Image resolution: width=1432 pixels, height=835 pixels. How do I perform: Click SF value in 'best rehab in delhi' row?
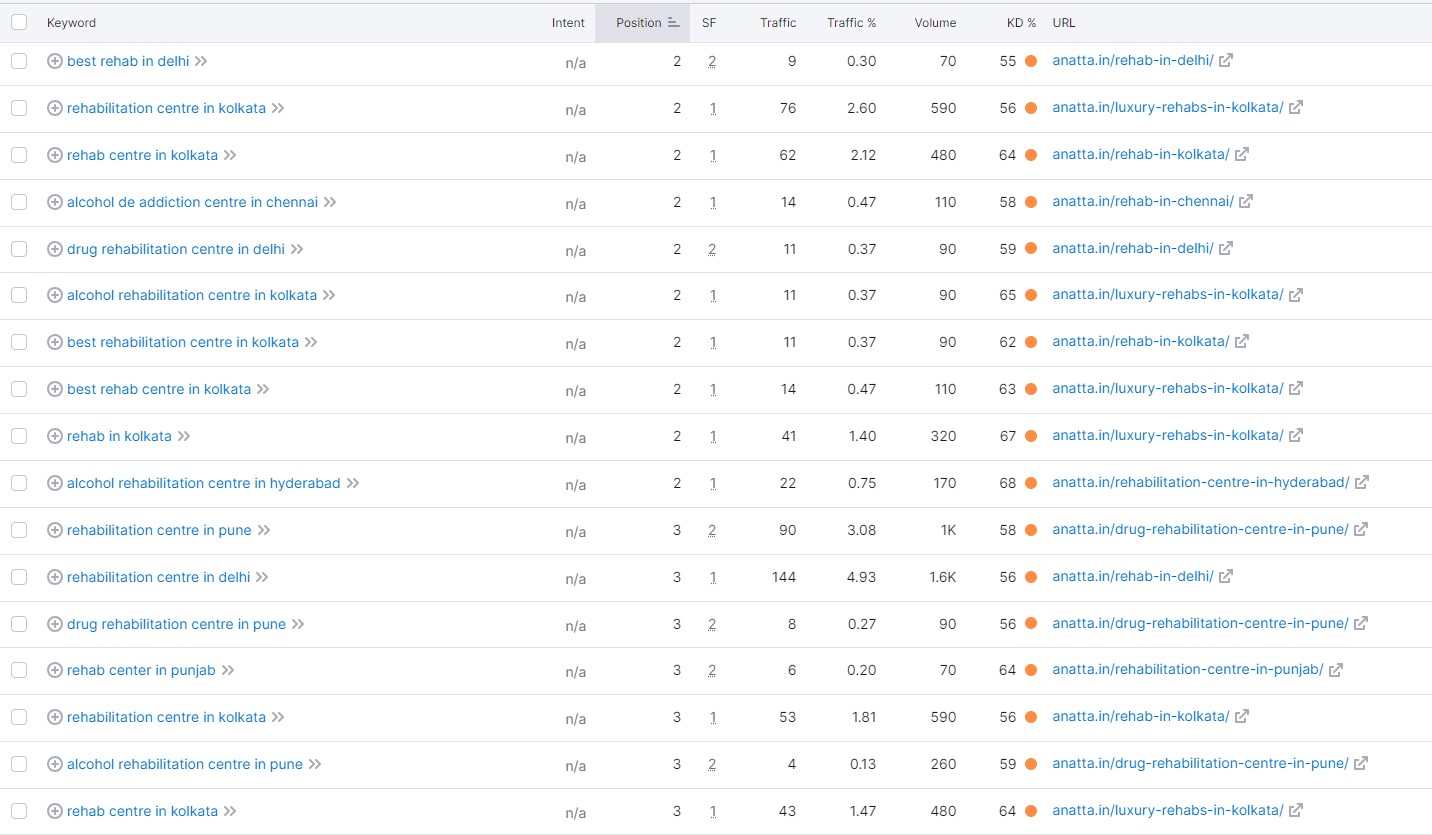pyautogui.click(x=712, y=61)
